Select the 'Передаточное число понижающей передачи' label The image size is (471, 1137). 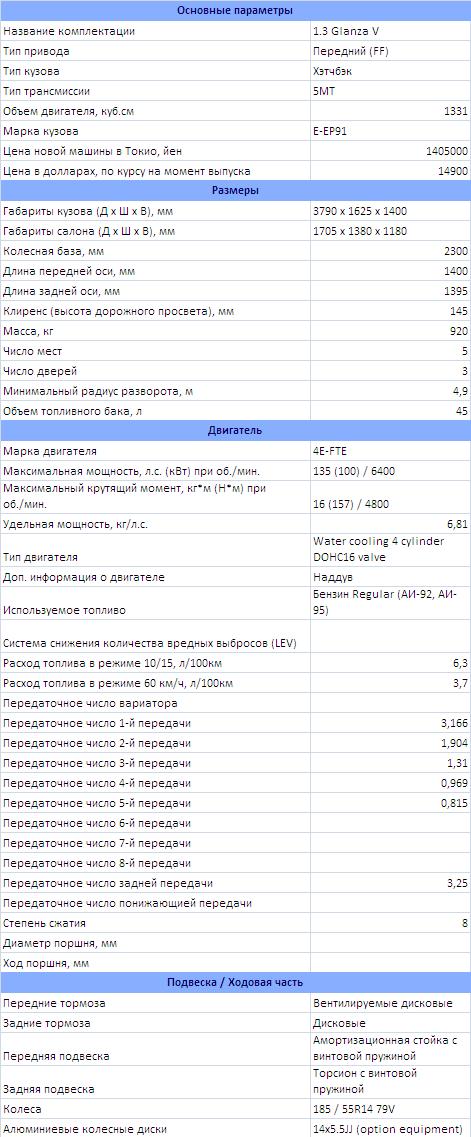point(128,903)
